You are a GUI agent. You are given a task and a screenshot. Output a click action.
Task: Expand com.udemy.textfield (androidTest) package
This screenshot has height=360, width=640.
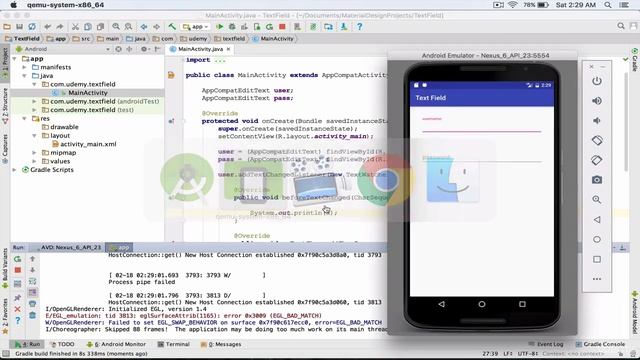pyautogui.click(x=34, y=102)
